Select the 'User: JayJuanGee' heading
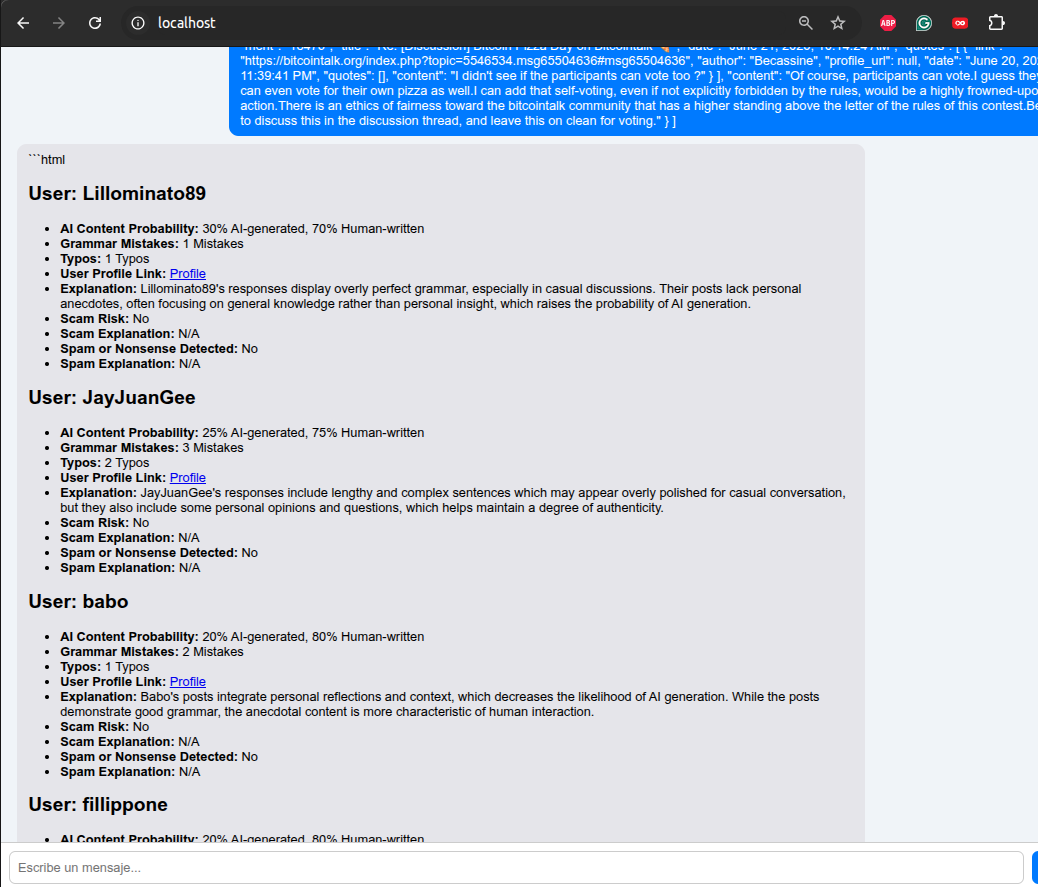 112,397
